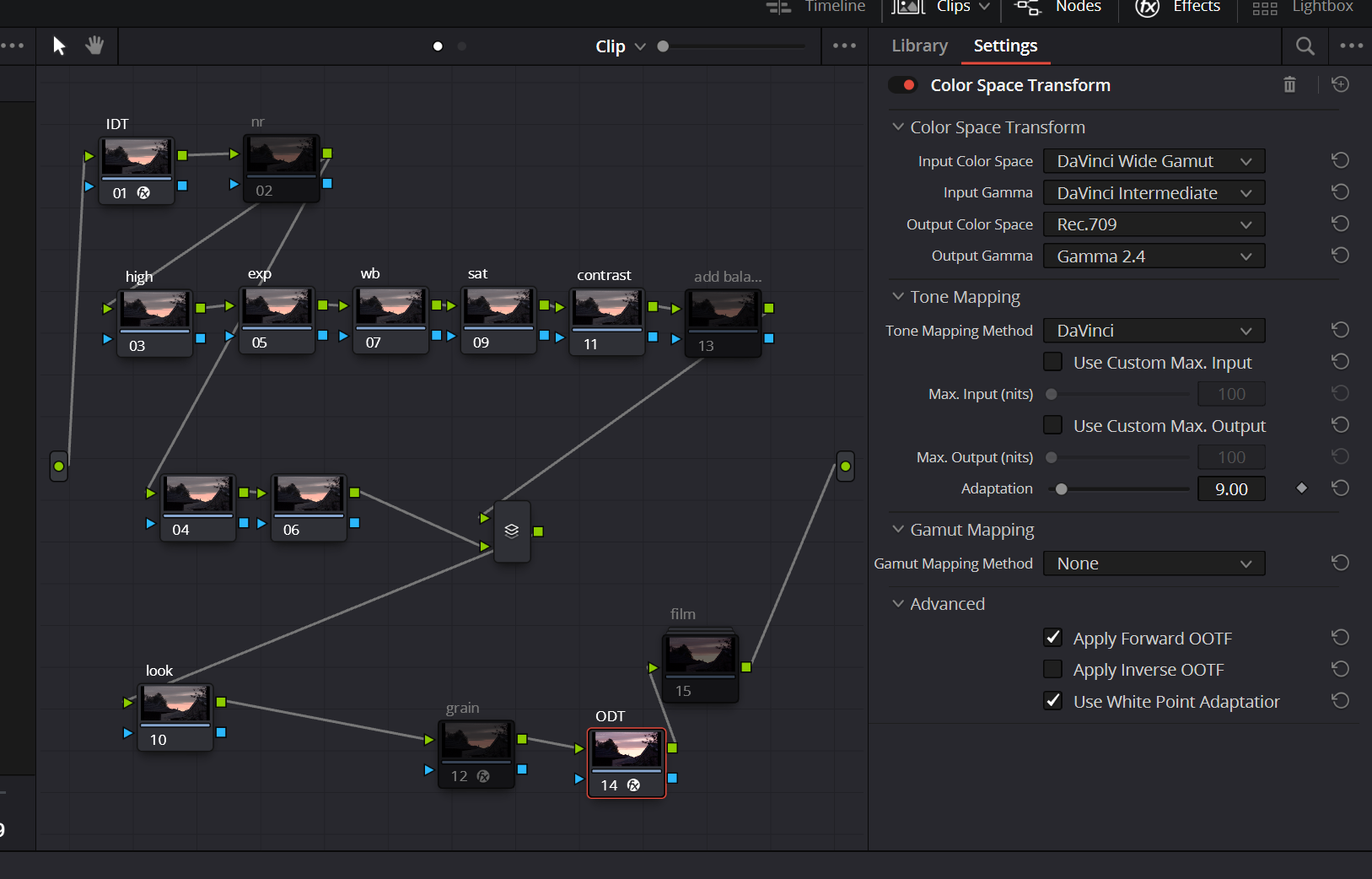Open Input Color Space dropdown
This screenshot has height=879, width=1372.
click(1154, 161)
